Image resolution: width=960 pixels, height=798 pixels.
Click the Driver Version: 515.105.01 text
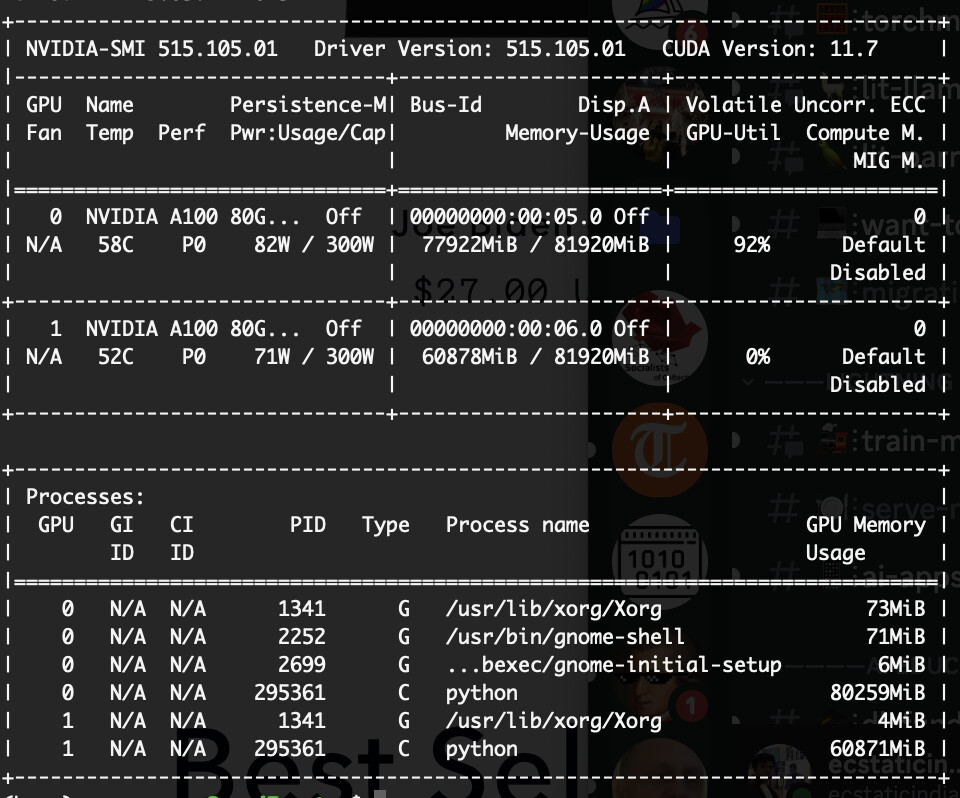click(470, 48)
